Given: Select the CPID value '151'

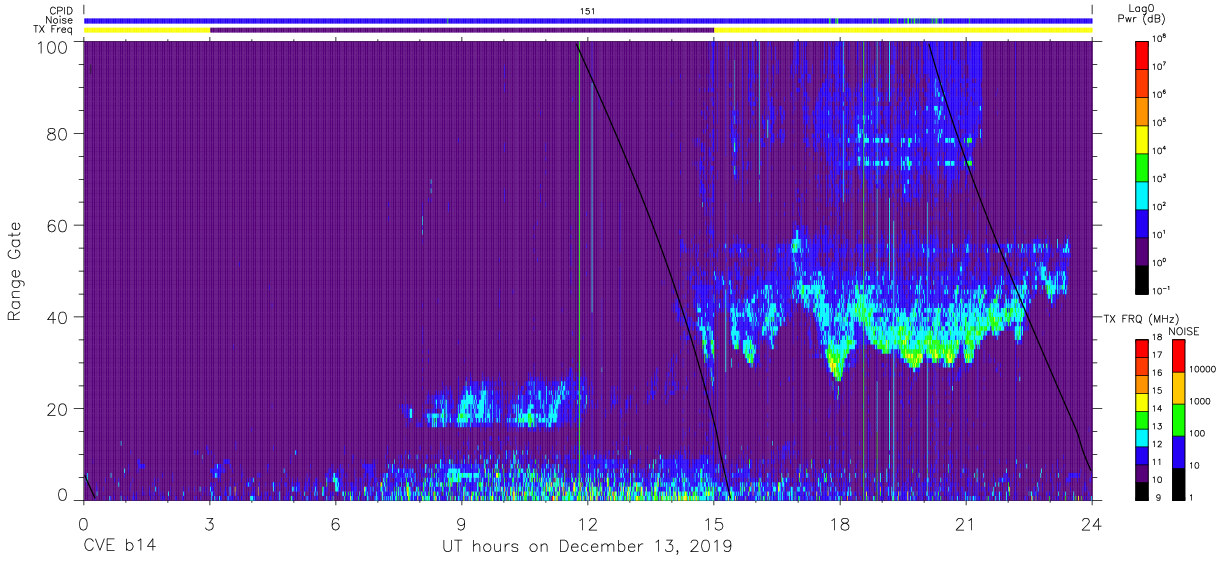Looking at the screenshot, I should click(587, 11).
